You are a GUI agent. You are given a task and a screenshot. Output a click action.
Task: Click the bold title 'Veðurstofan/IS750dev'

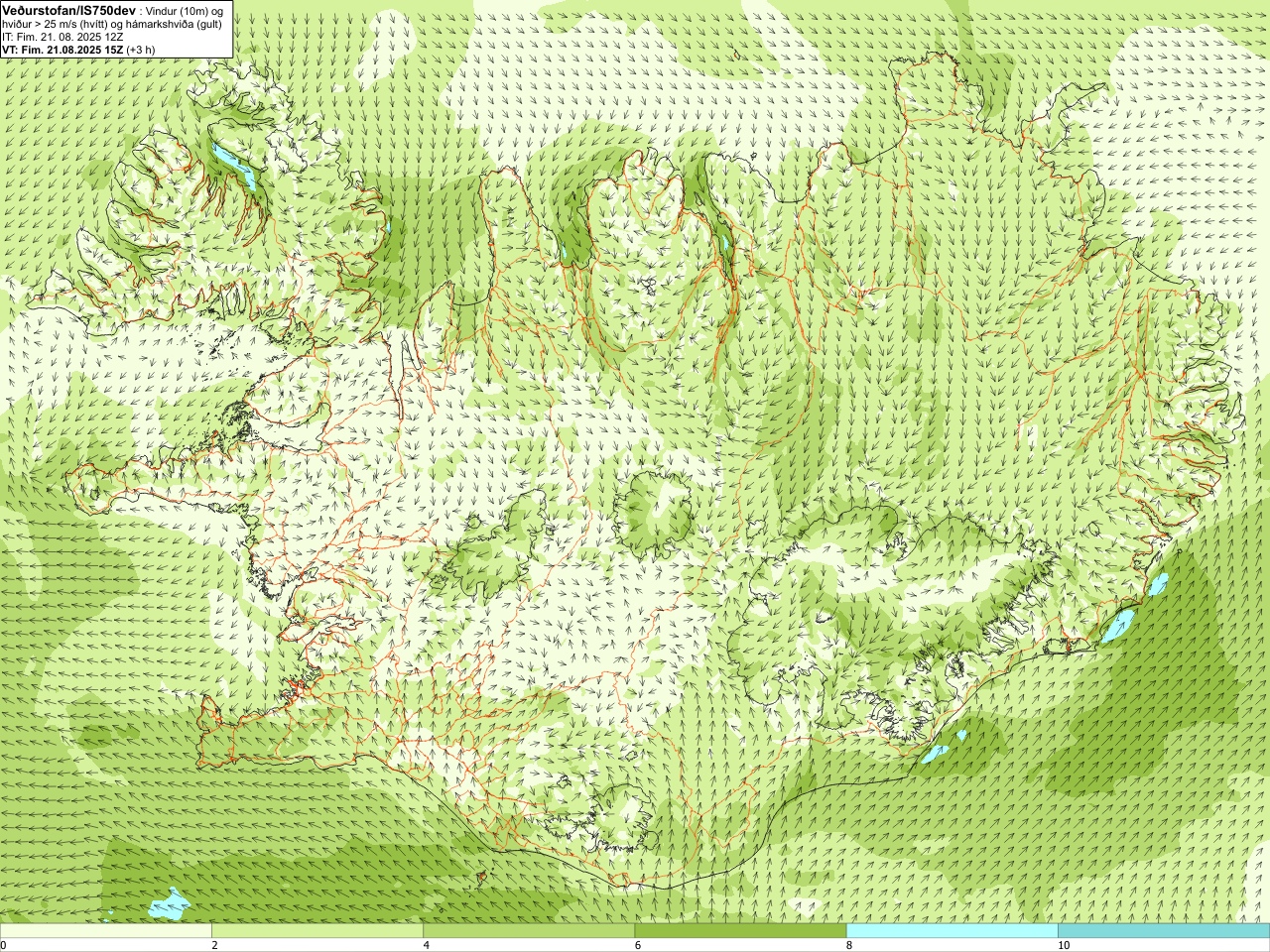pos(68,10)
